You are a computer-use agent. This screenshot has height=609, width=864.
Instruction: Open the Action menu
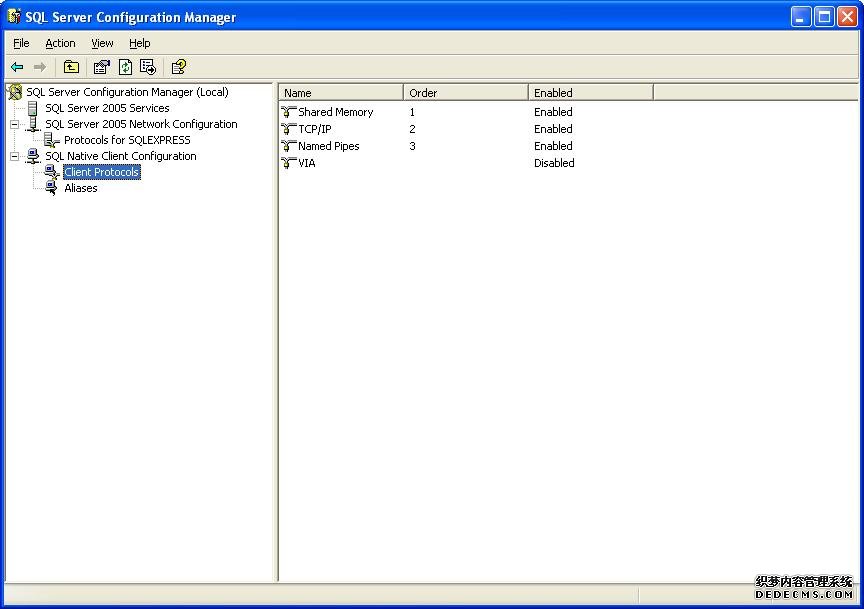pos(60,43)
